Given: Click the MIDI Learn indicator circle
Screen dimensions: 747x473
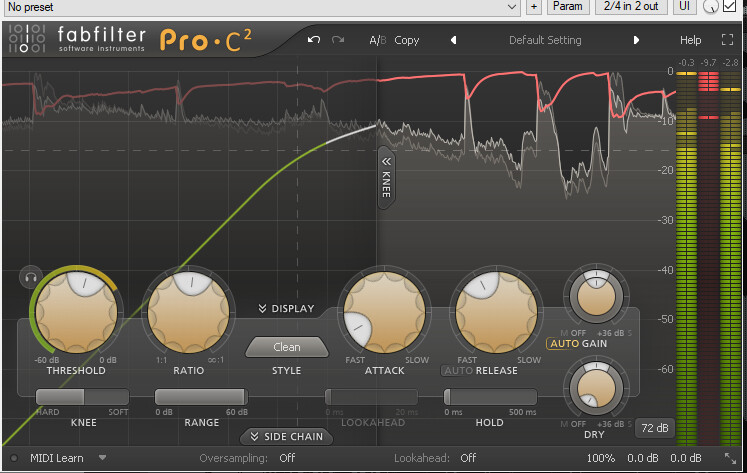Looking at the screenshot, I should [x=14, y=458].
